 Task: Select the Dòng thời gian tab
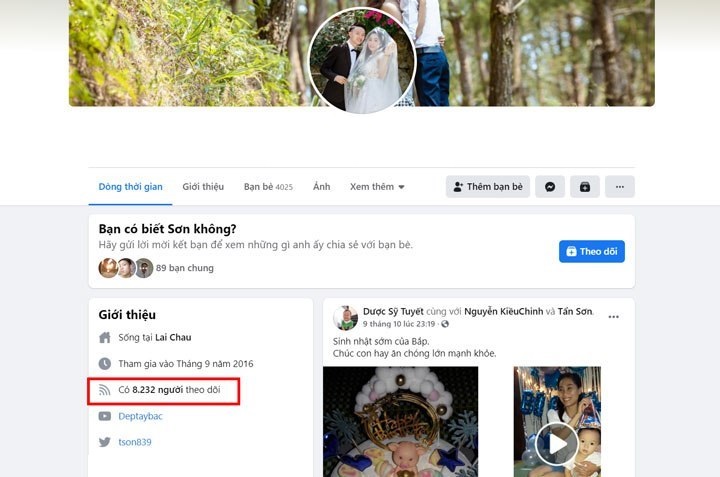pos(130,187)
